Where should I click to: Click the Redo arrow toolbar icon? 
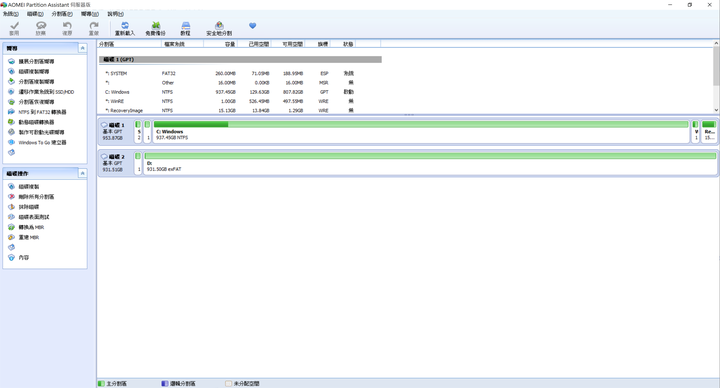point(94,26)
